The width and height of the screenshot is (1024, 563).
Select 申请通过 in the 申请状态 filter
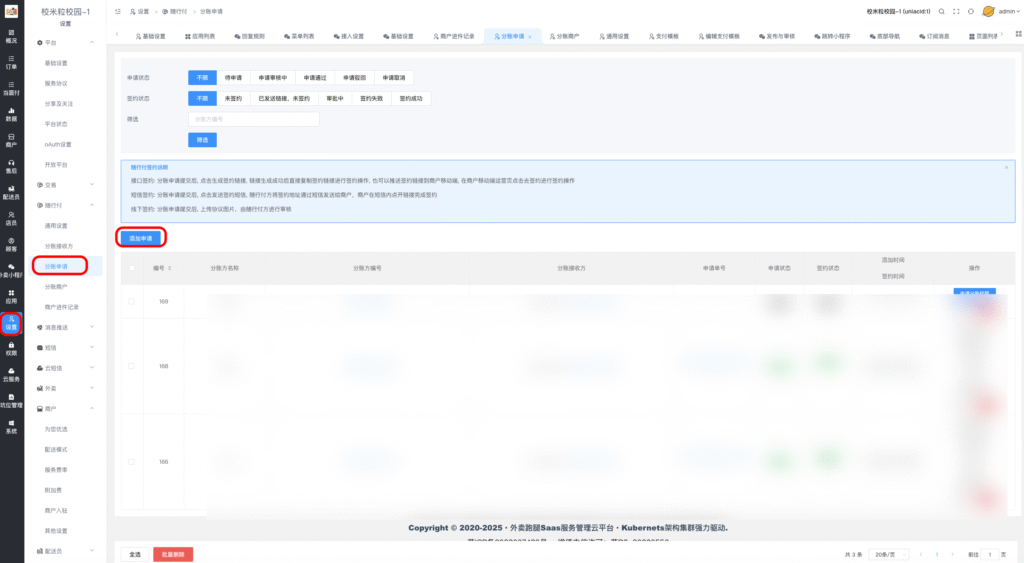[315, 78]
